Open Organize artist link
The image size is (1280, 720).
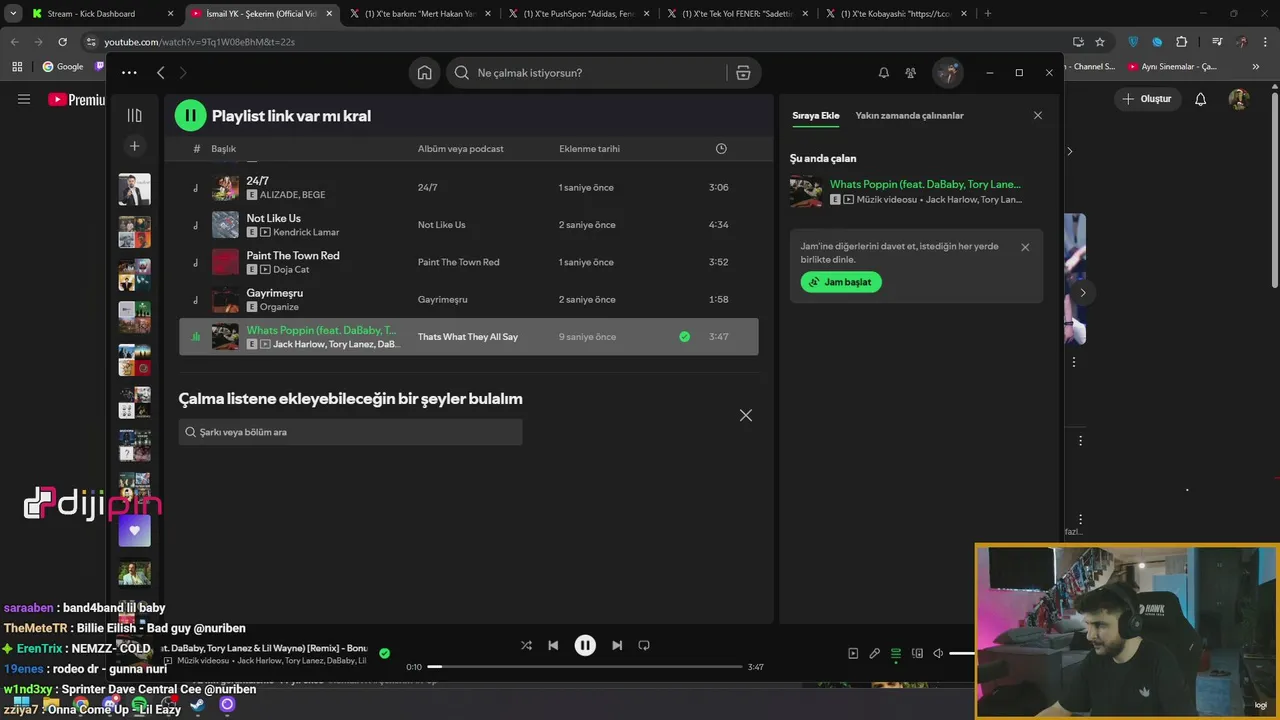click(x=279, y=307)
